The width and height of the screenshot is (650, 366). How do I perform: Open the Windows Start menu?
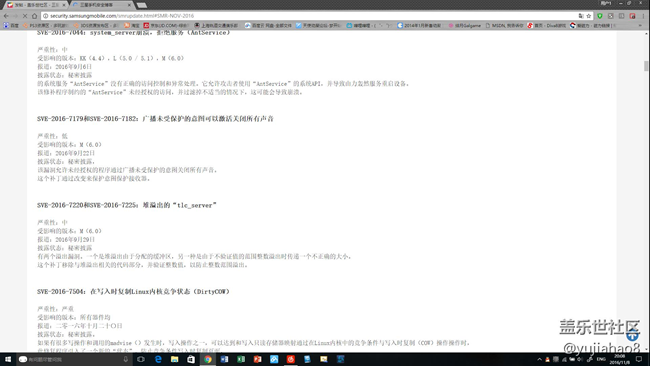coord(7,359)
